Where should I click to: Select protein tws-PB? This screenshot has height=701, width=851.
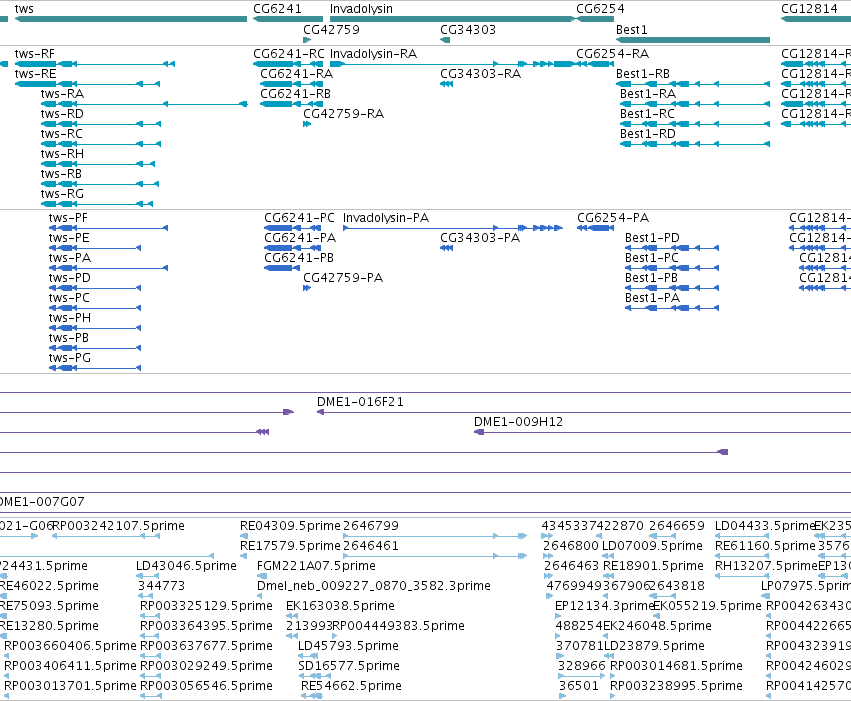[69, 338]
